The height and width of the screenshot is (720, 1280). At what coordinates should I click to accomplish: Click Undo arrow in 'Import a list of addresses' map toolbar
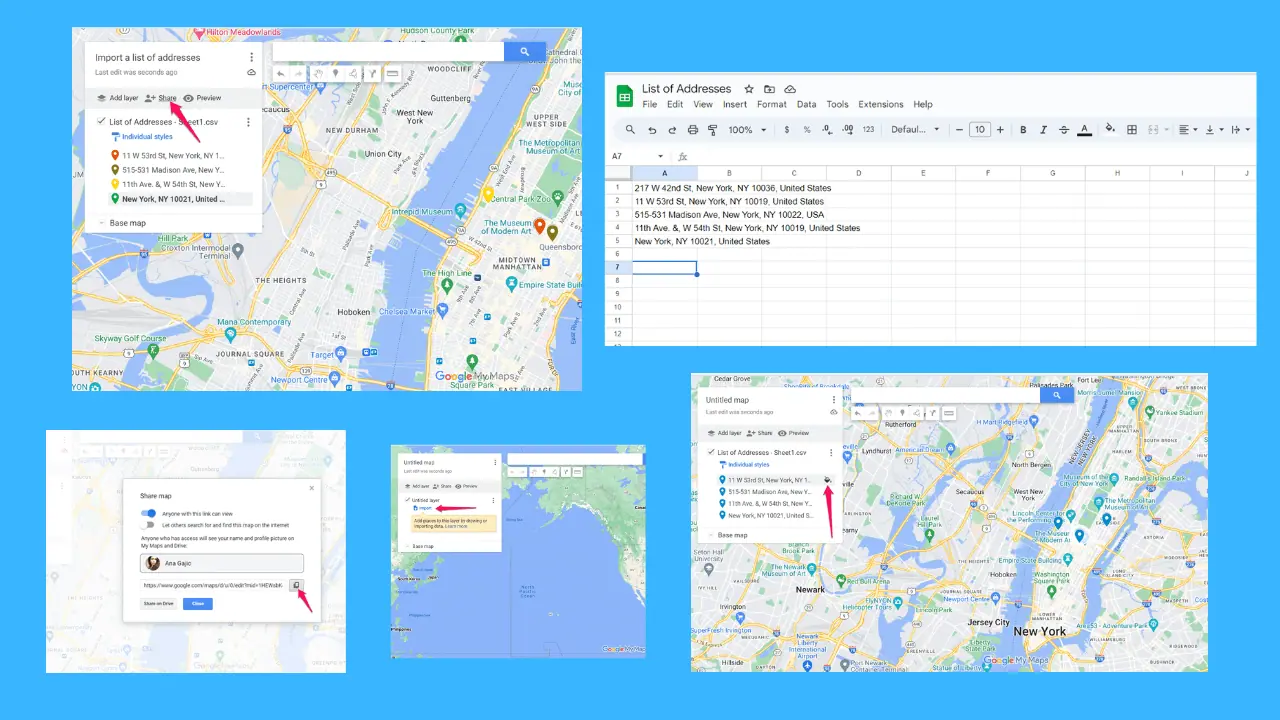click(281, 74)
